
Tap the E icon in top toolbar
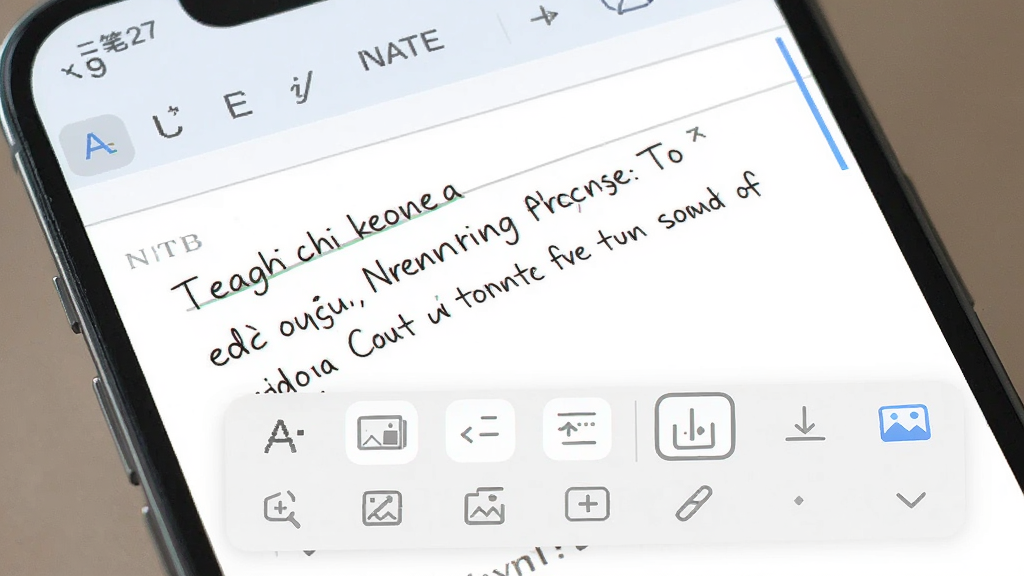pyautogui.click(x=237, y=104)
